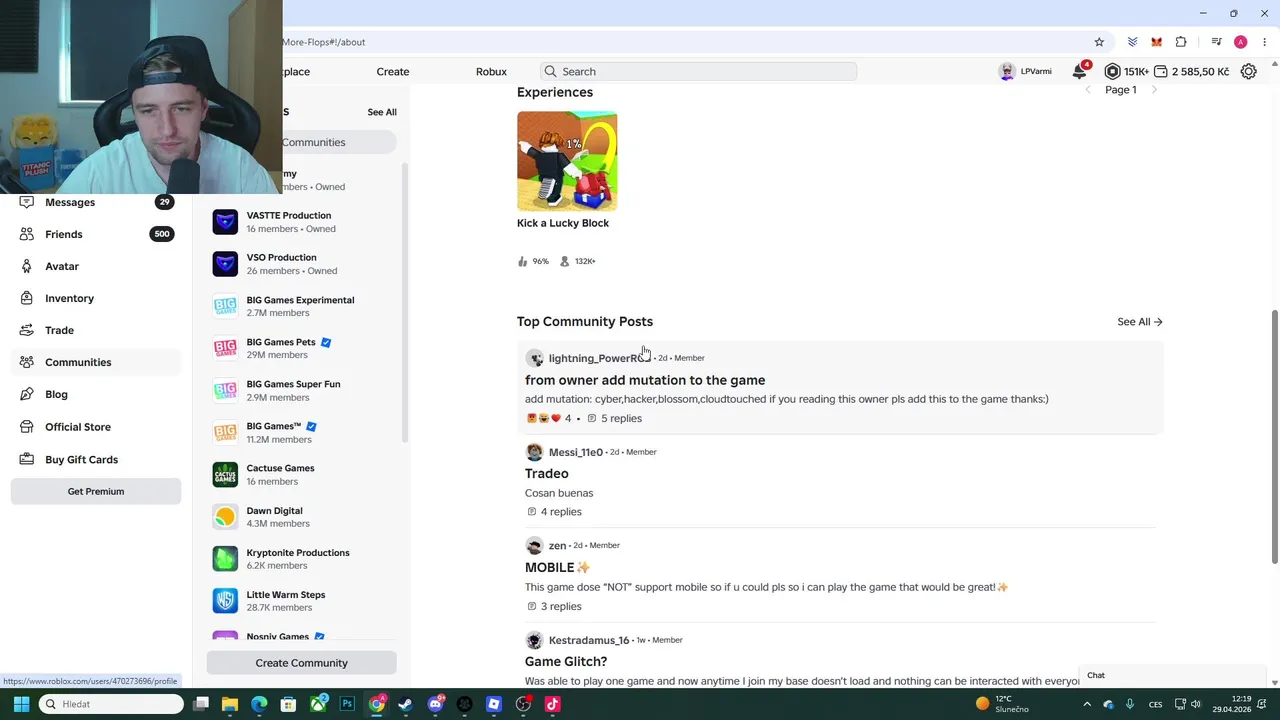Screen dimensions: 1280x720
Task: Click the Windows Hledat search box
Action: point(111,704)
